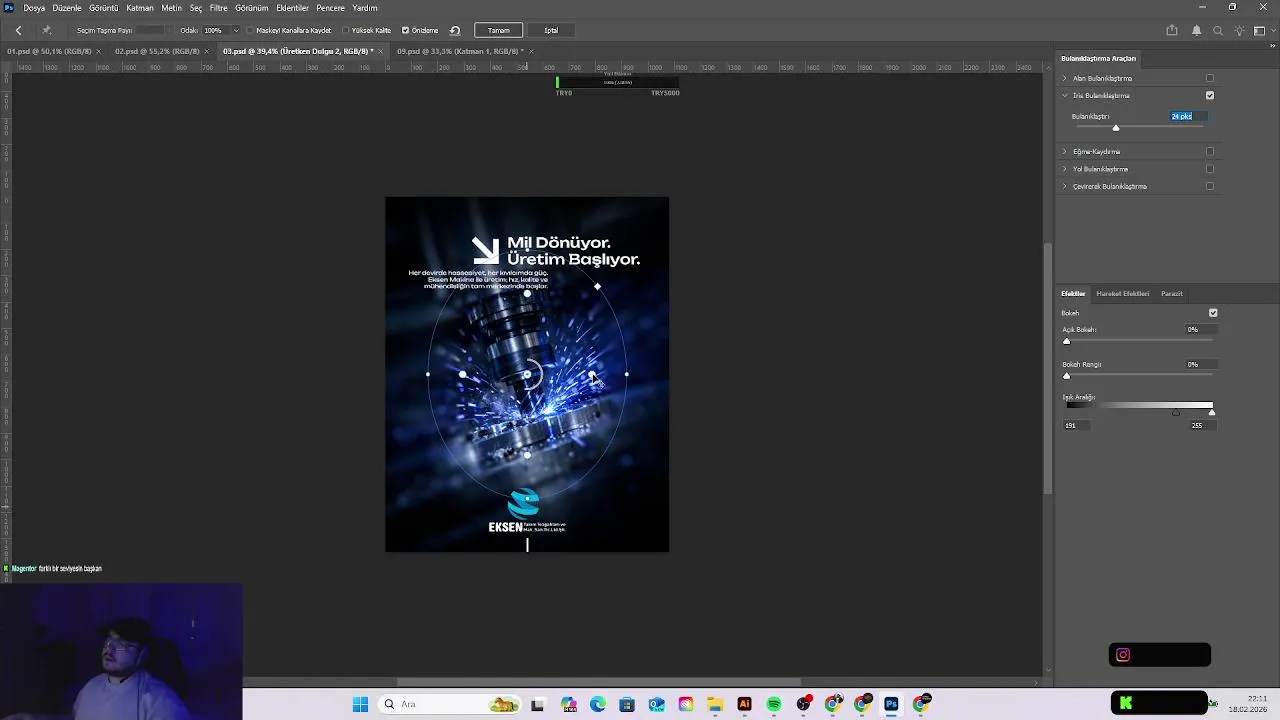Click the Tamam button
Viewport: 1280px width, 720px height.
click(498, 30)
